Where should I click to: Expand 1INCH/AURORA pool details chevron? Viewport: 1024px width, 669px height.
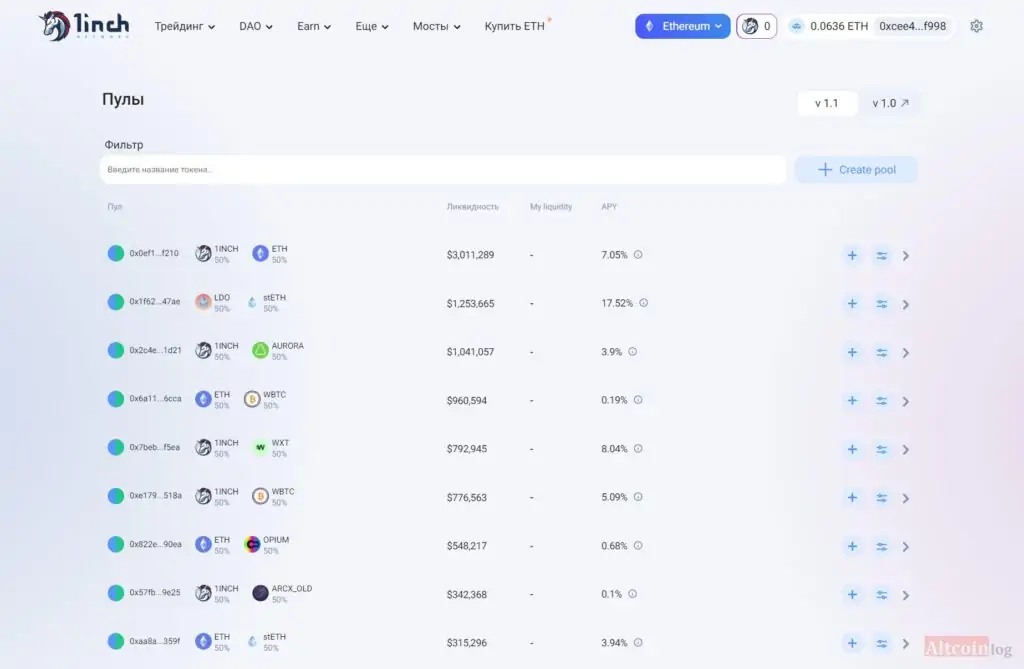(x=906, y=353)
